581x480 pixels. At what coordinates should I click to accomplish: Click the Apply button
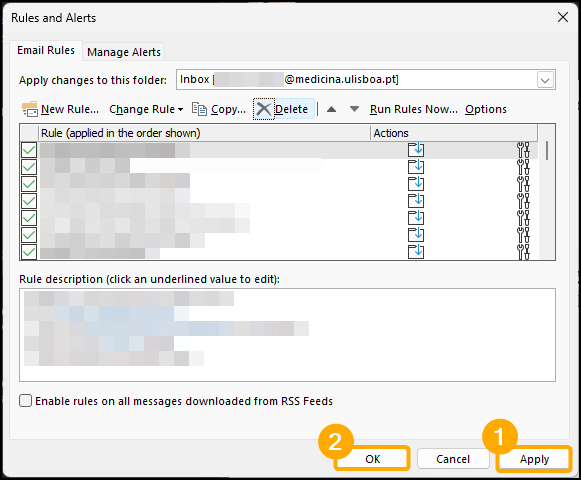534,459
